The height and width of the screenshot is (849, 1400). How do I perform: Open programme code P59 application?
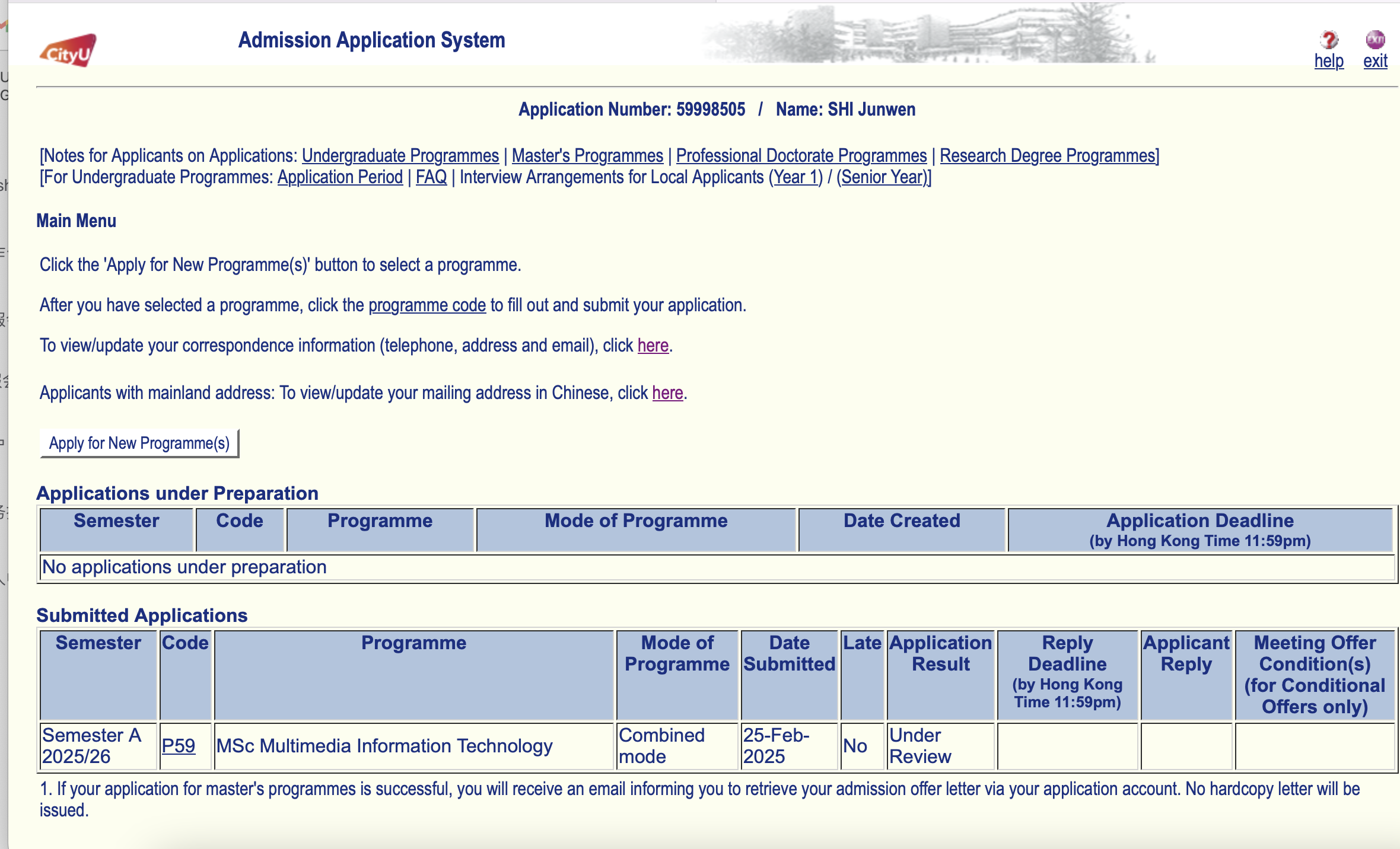click(178, 746)
